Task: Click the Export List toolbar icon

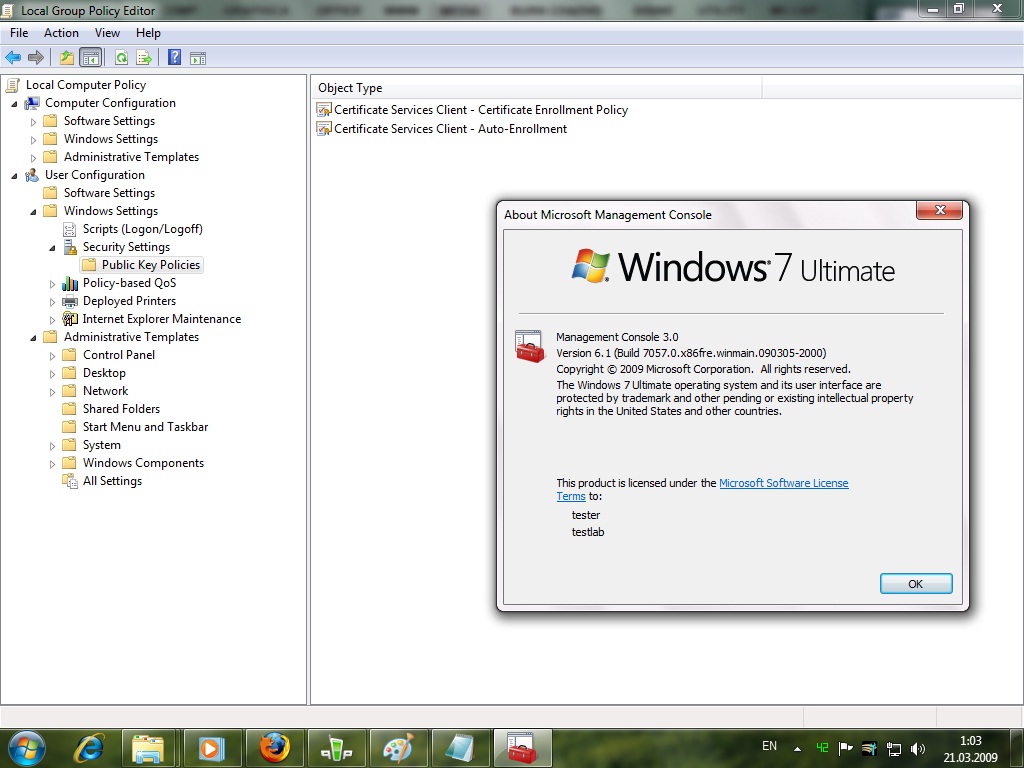Action: (144, 57)
